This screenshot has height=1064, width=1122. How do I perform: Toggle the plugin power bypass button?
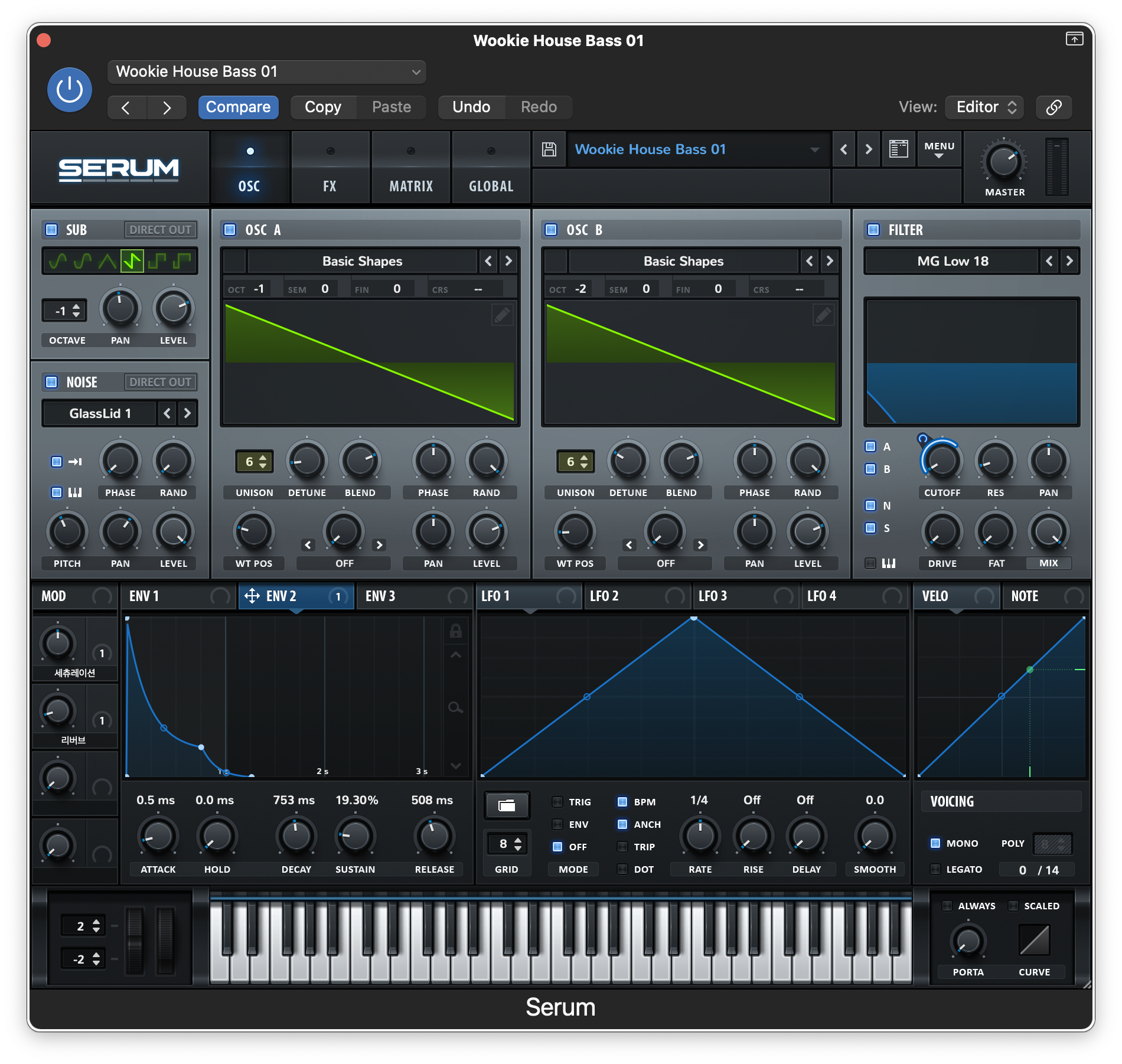tap(70, 90)
